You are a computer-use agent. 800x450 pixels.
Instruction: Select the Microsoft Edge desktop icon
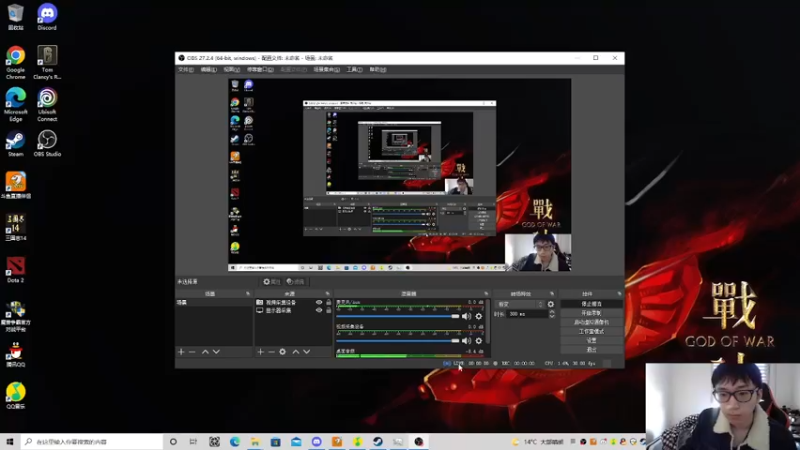point(15,105)
